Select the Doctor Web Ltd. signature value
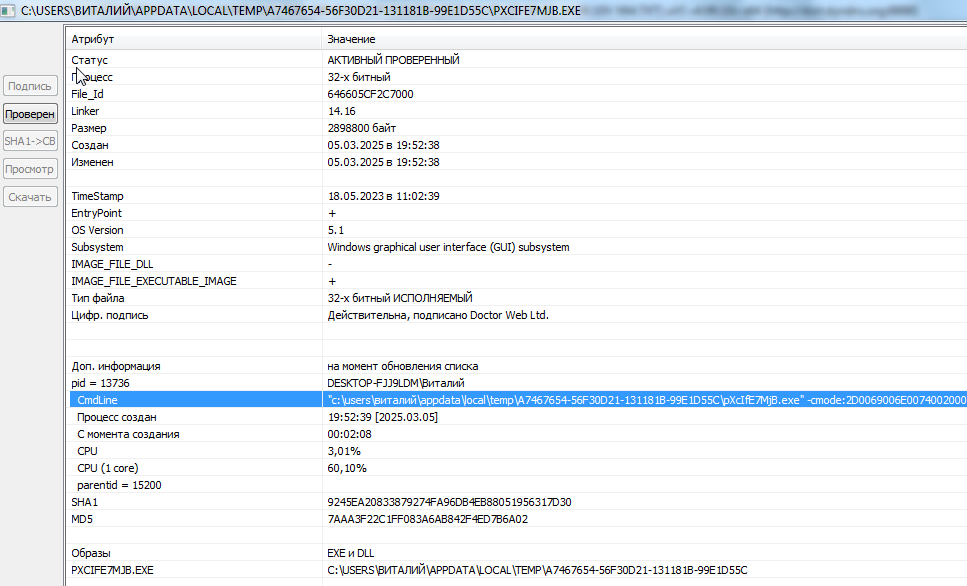967x586 pixels. 438,315
